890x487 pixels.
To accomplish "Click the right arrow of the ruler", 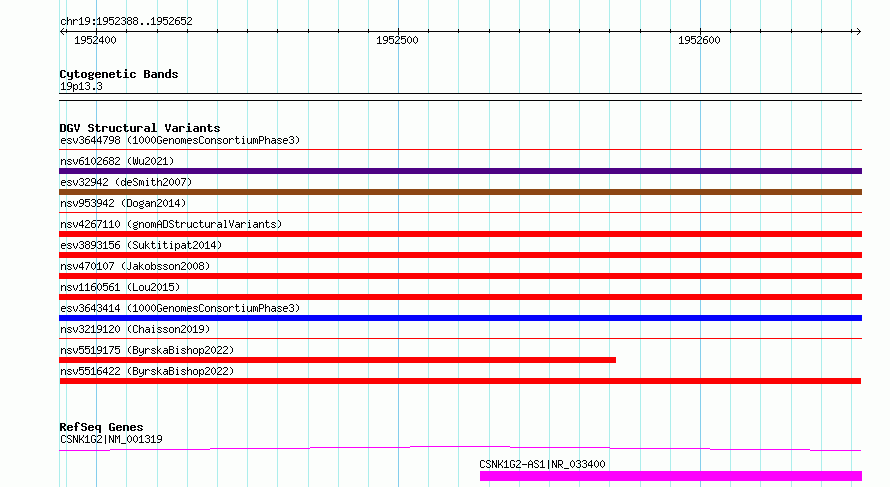I will (x=858, y=31).
